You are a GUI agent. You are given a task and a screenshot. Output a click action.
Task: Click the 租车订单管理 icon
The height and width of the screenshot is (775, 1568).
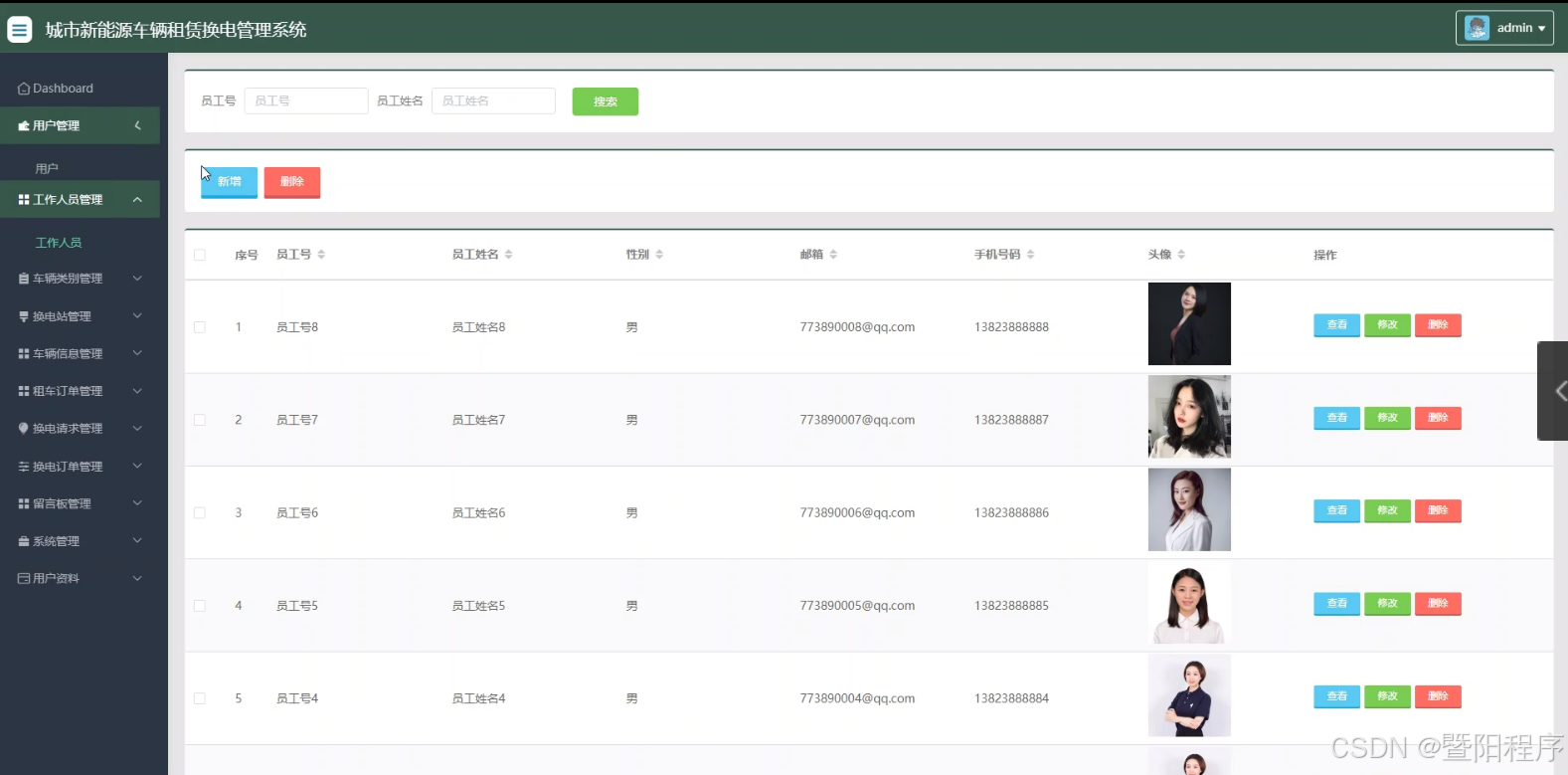pyautogui.click(x=24, y=391)
